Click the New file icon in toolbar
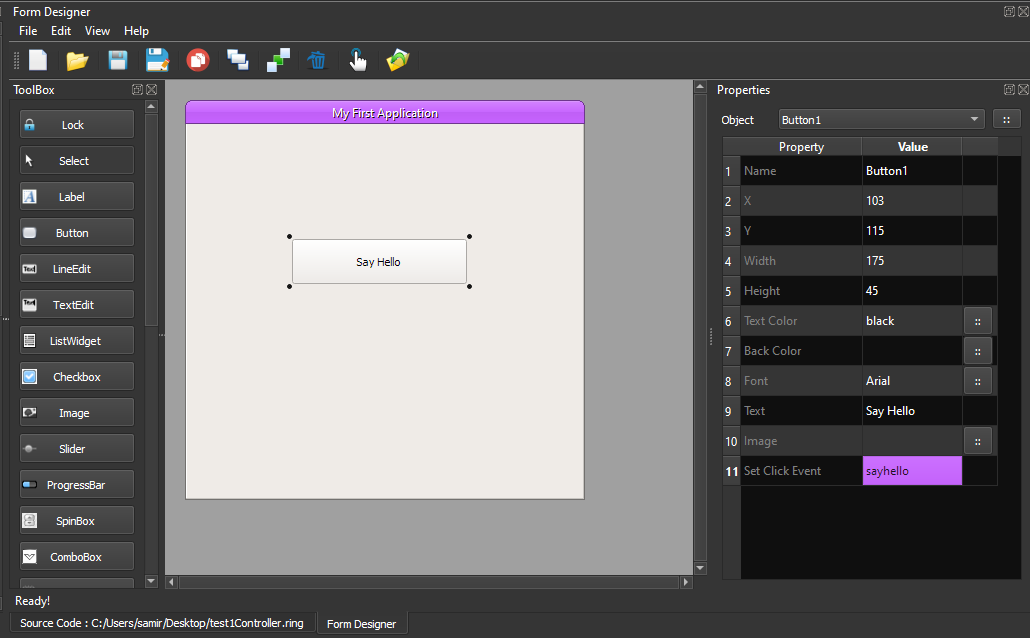 click(x=38, y=60)
